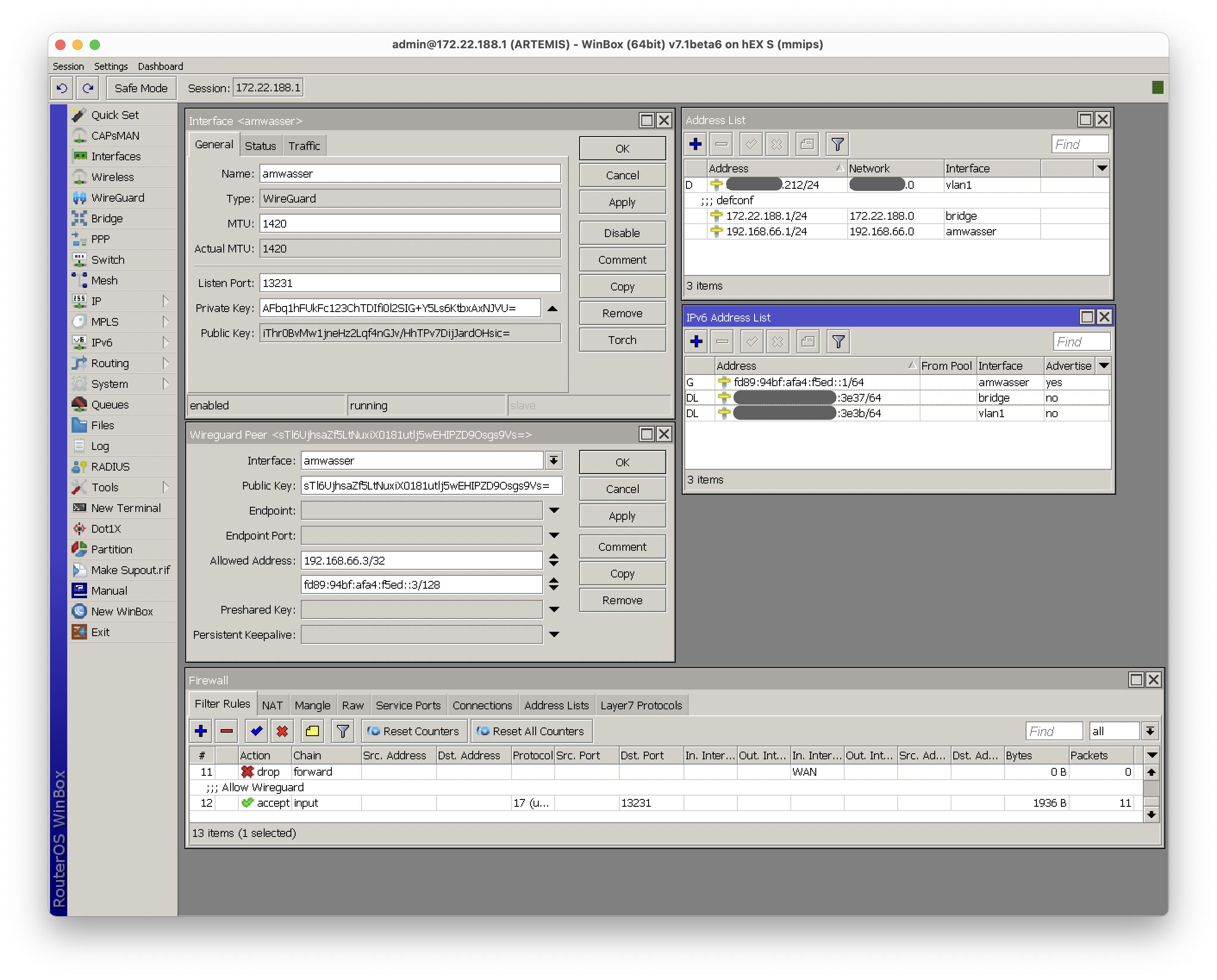Open the 'all' chain filter dropdown in Firewall
The image size is (1217, 980).
[1150, 731]
